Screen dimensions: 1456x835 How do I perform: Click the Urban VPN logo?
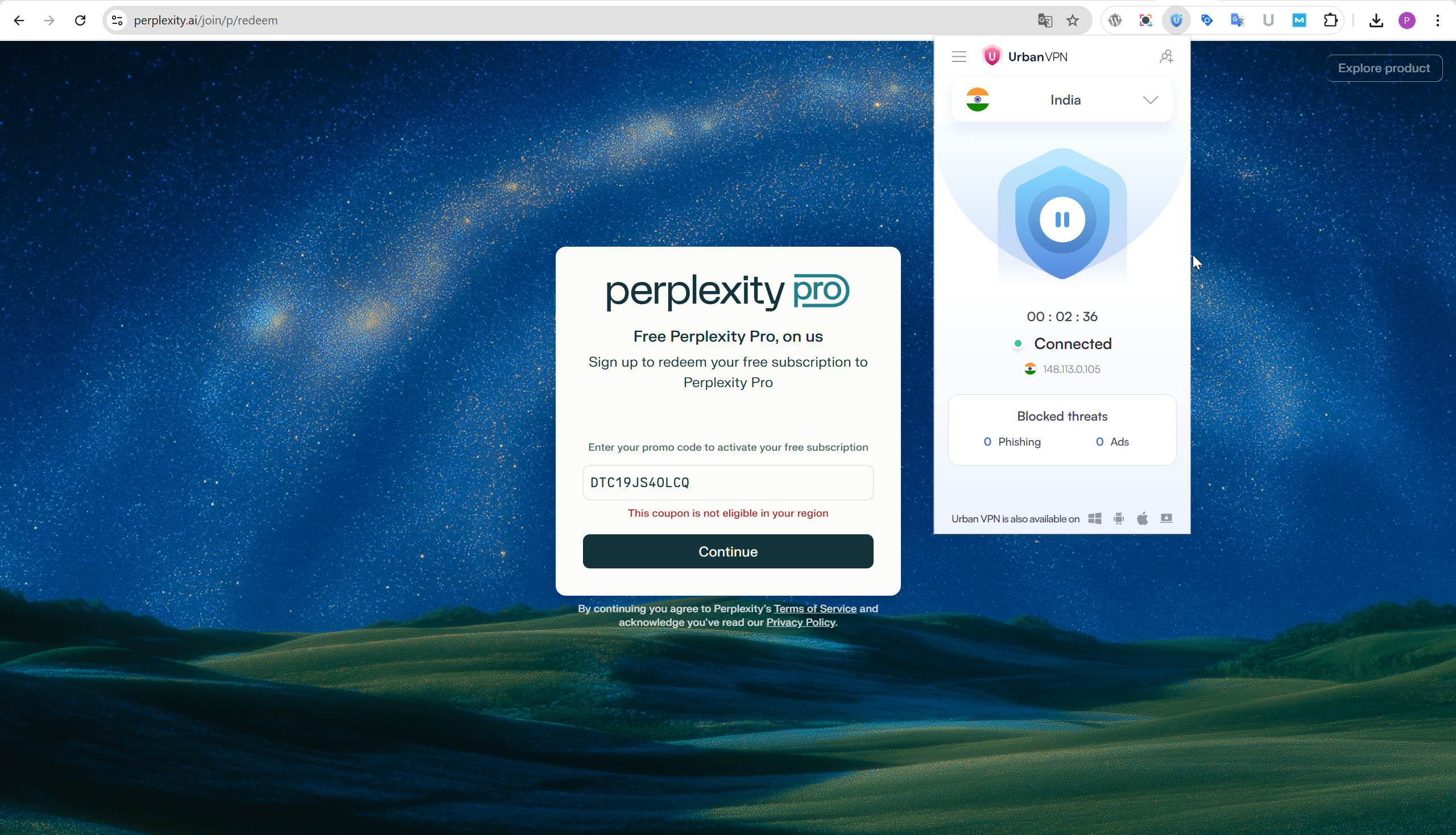coord(1024,56)
